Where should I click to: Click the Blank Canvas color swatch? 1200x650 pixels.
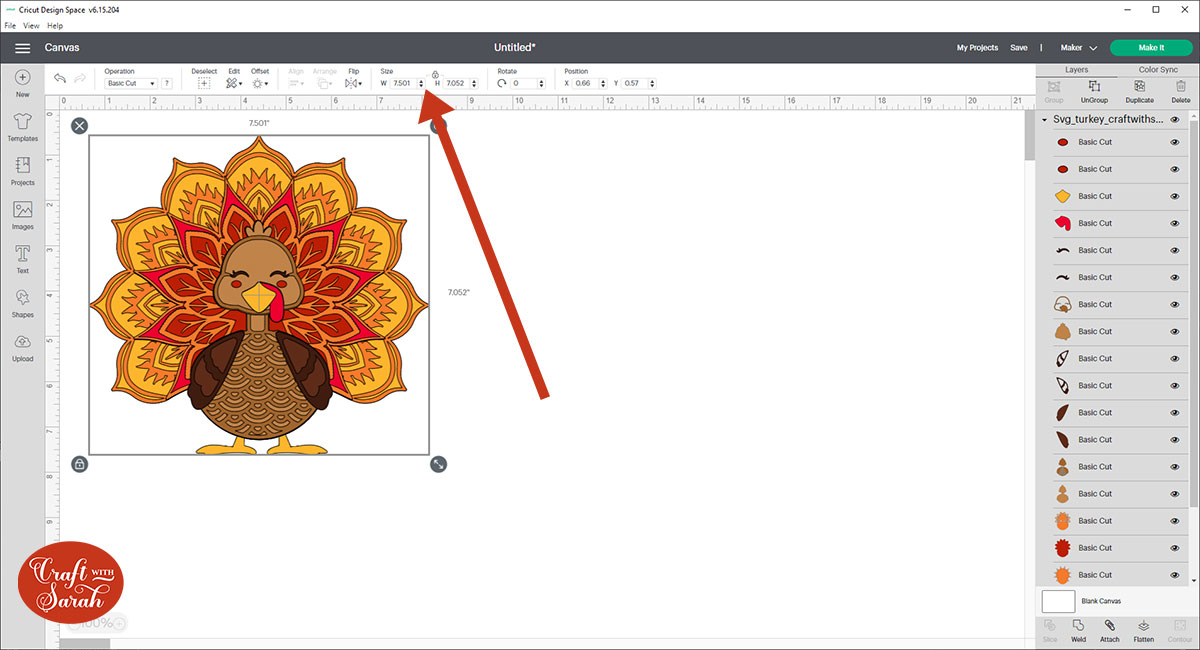1058,601
